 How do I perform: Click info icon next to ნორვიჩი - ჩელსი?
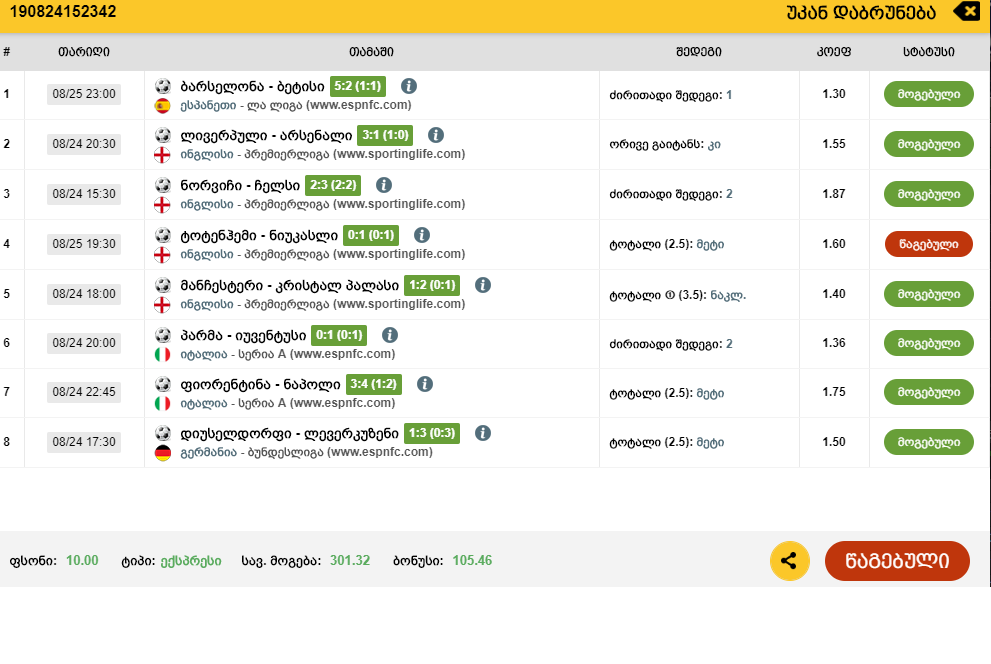[384, 185]
